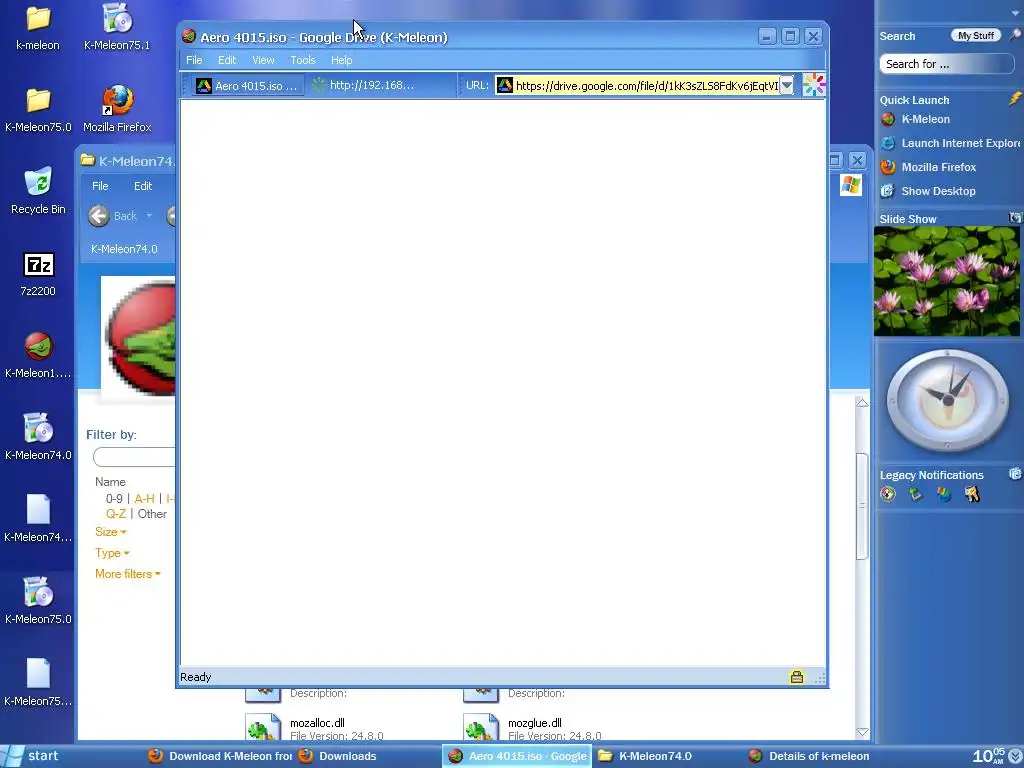Click Show Desktop in Quick Launch sidebar
This screenshot has width=1024, height=768.
pyautogui.click(x=928, y=191)
